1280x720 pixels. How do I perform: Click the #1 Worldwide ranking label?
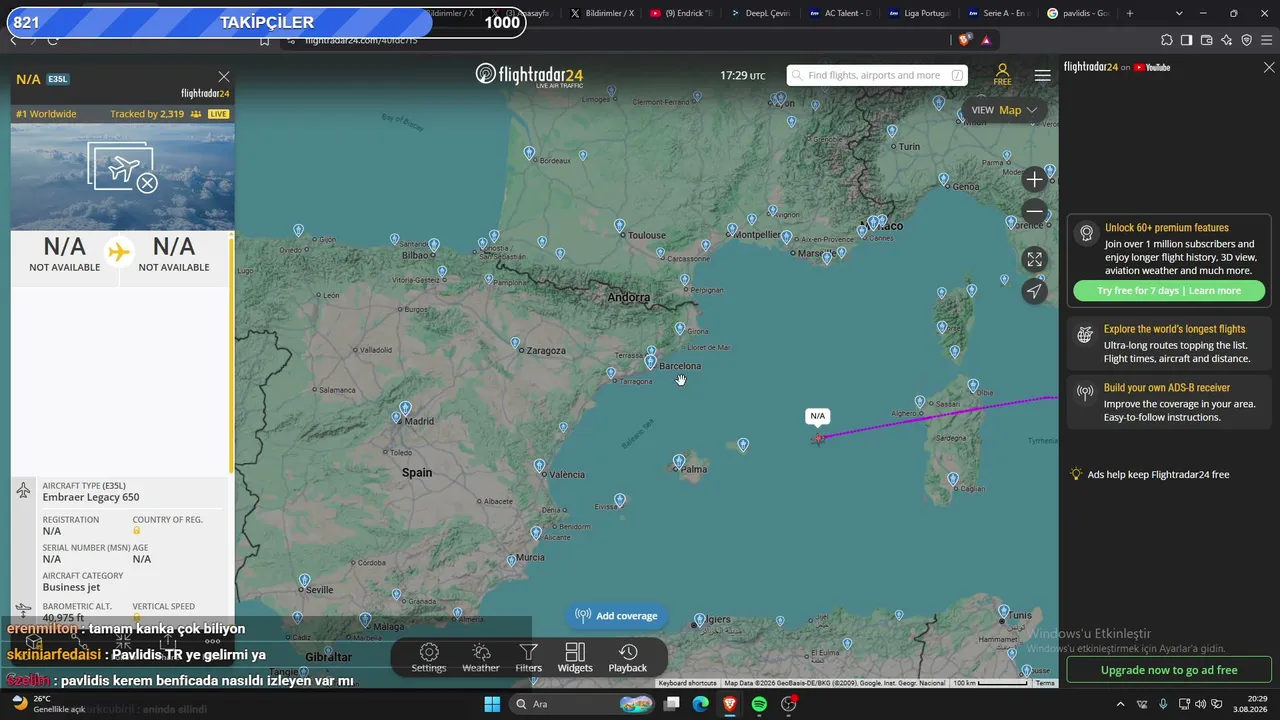pos(46,114)
